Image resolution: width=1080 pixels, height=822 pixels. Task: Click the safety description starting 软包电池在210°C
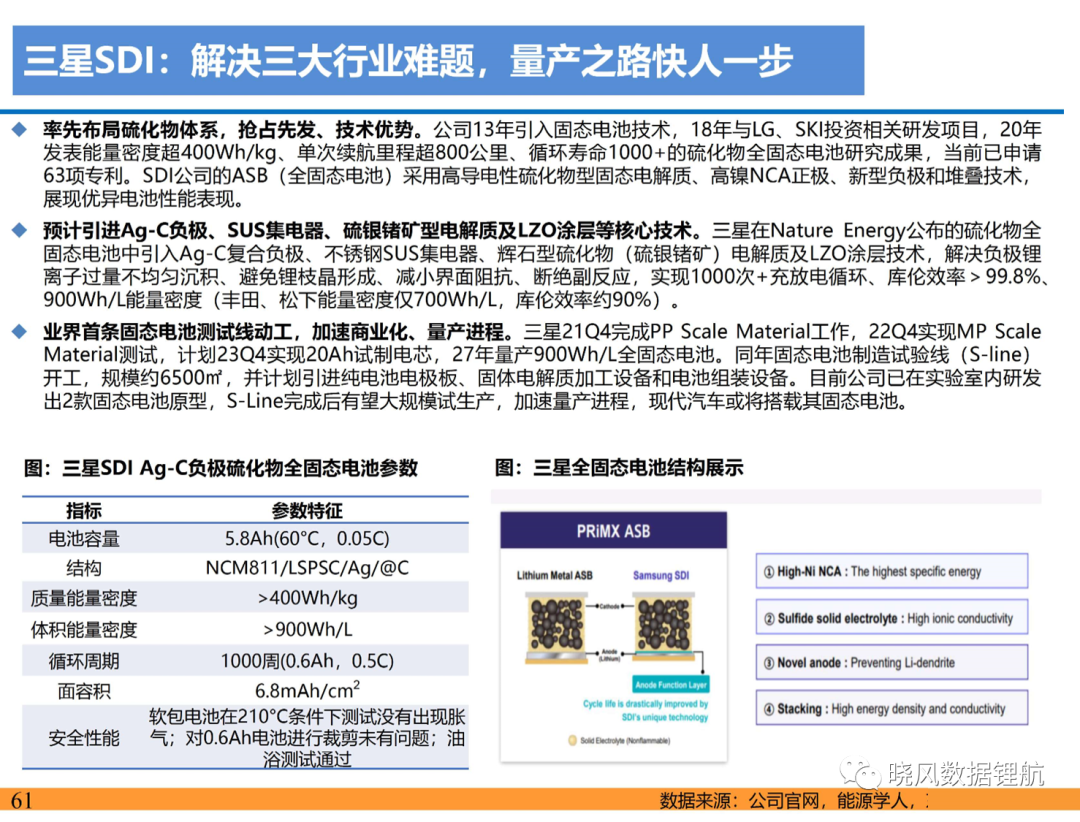307,738
